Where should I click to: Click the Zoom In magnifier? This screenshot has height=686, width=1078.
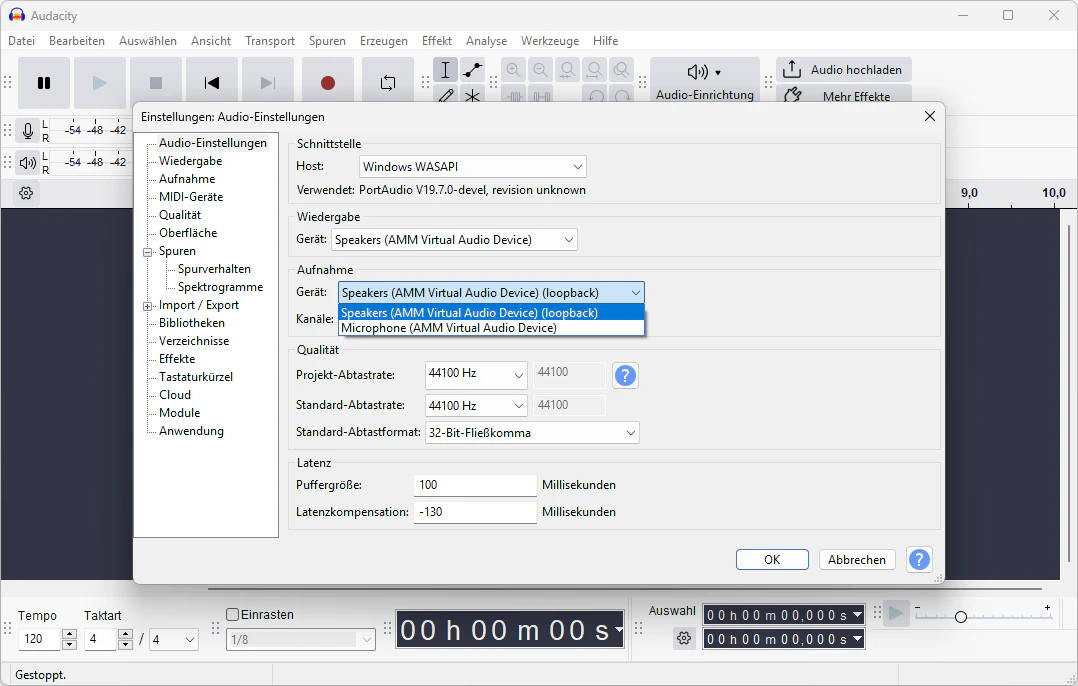click(x=514, y=70)
